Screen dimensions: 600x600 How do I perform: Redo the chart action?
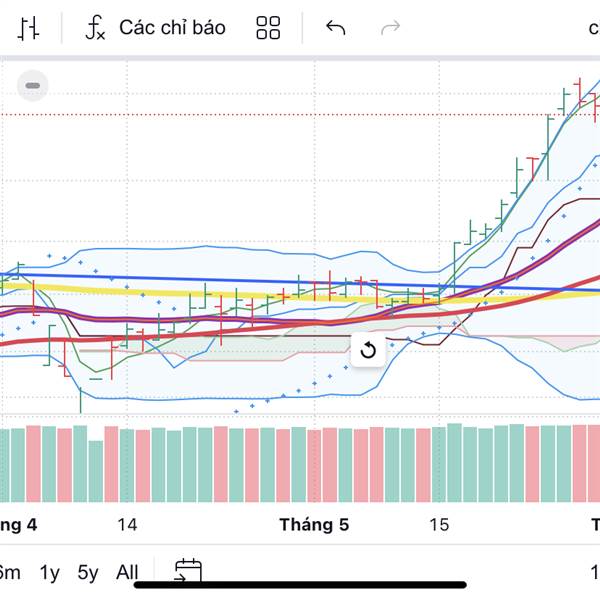pyautogui.click(x=390, y=28)
